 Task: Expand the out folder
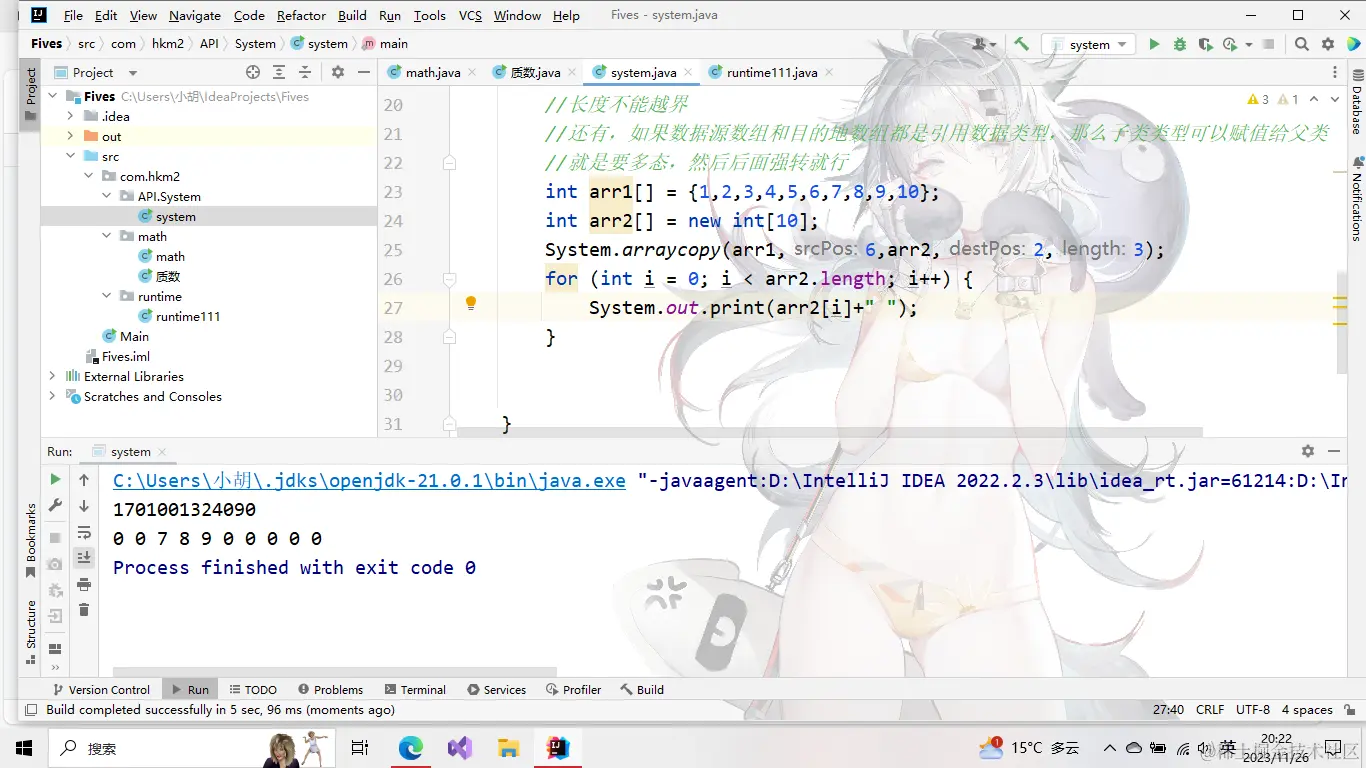tap(70, 136)
